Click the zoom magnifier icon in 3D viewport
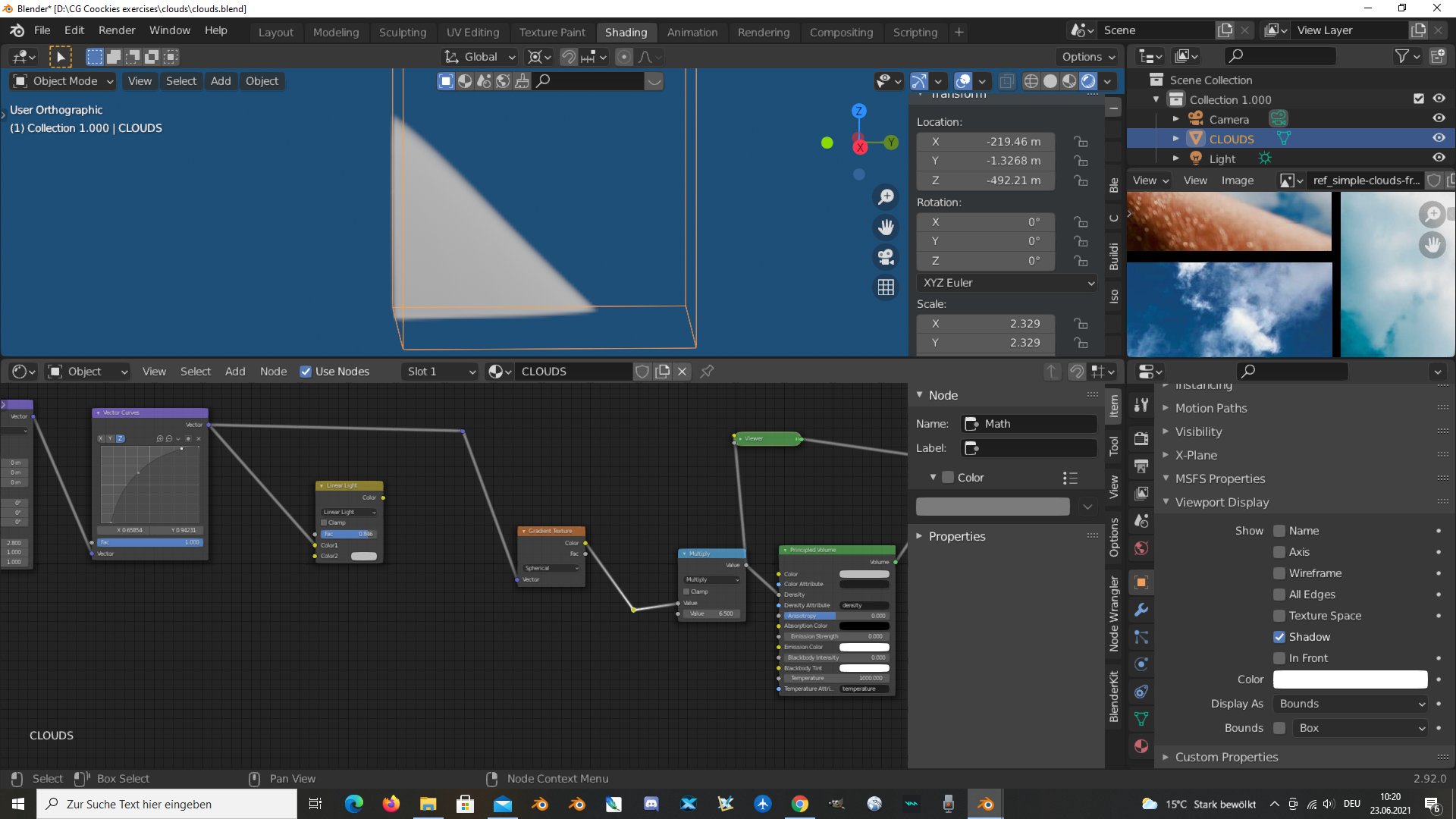This screenshot has height=819, width=1456. click(886, 197)
